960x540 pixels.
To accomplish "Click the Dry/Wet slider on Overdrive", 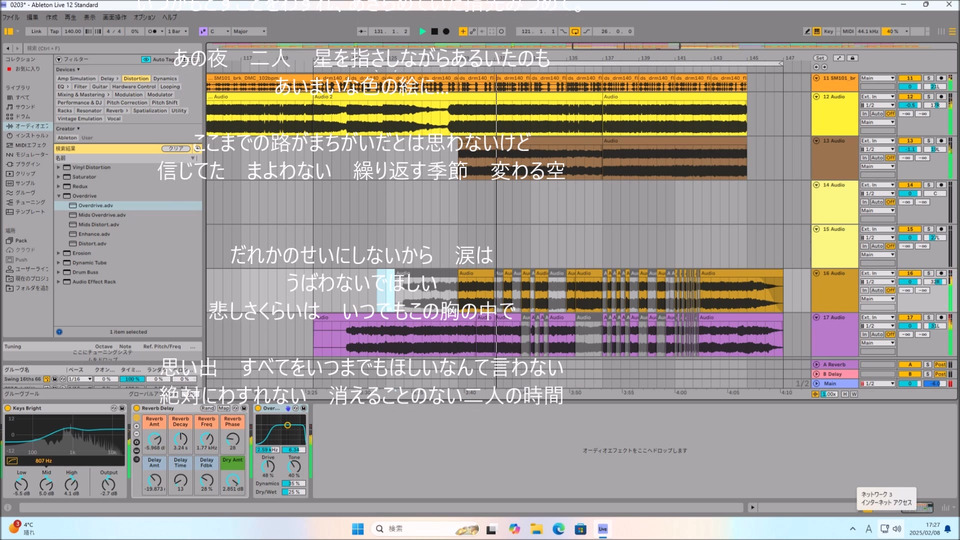I will pyautogui.click(x=292, y=492).
